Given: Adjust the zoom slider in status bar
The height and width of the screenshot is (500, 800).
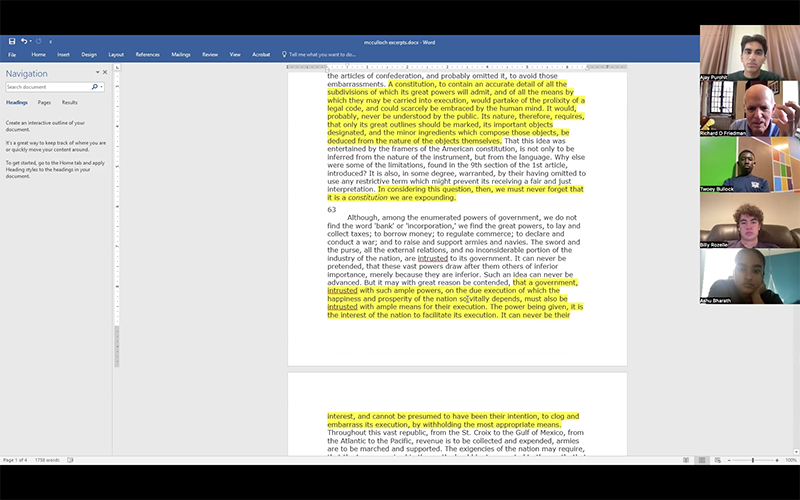Looking at the screenshot, I should pyautogui.click(x=752, y=460).
